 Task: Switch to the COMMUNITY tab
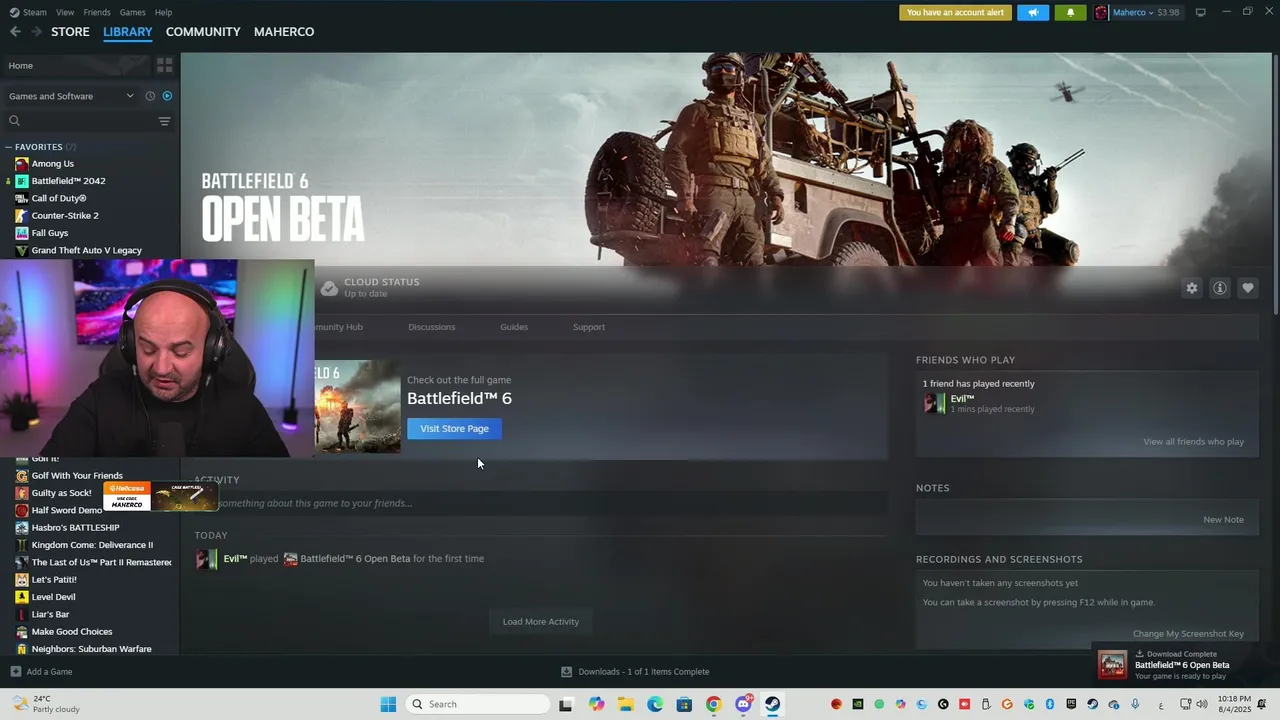point(203,32)
